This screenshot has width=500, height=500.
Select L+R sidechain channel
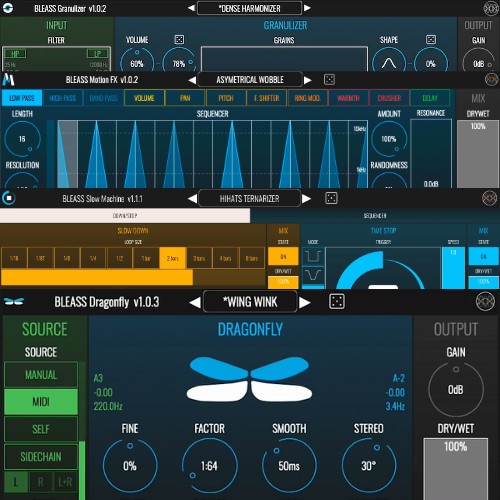65,482
